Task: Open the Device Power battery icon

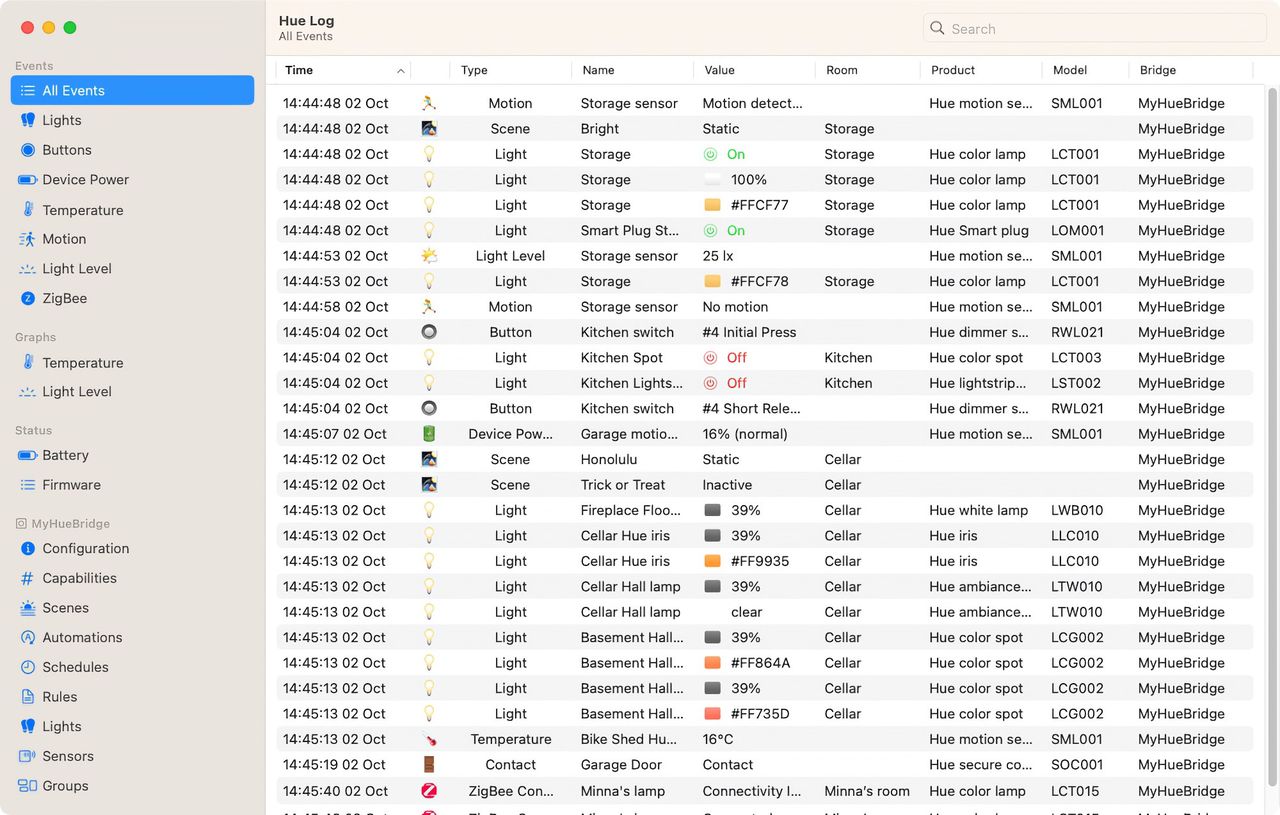Action: click(28, 180)
